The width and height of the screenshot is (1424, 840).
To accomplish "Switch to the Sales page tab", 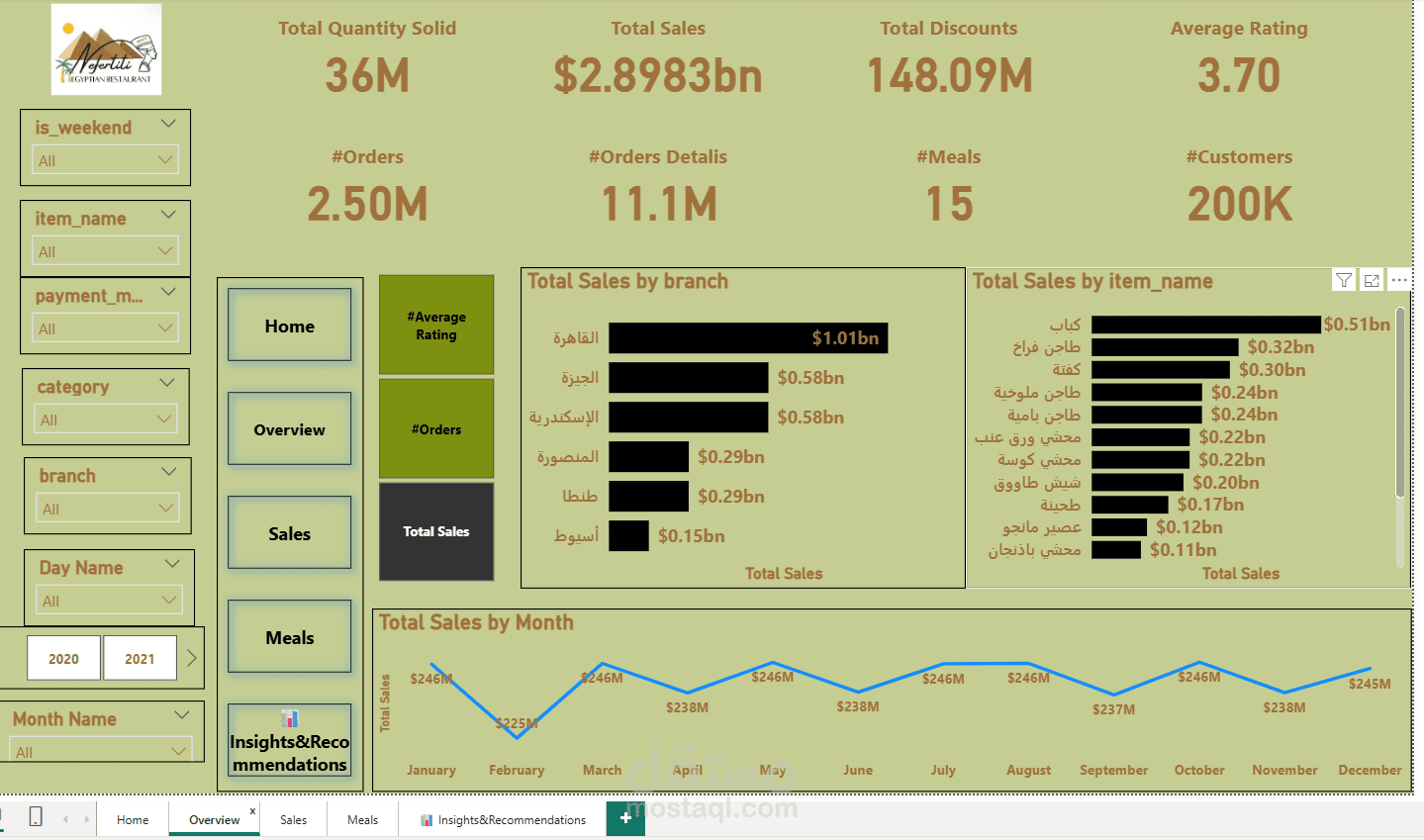I will click(293, 819).
